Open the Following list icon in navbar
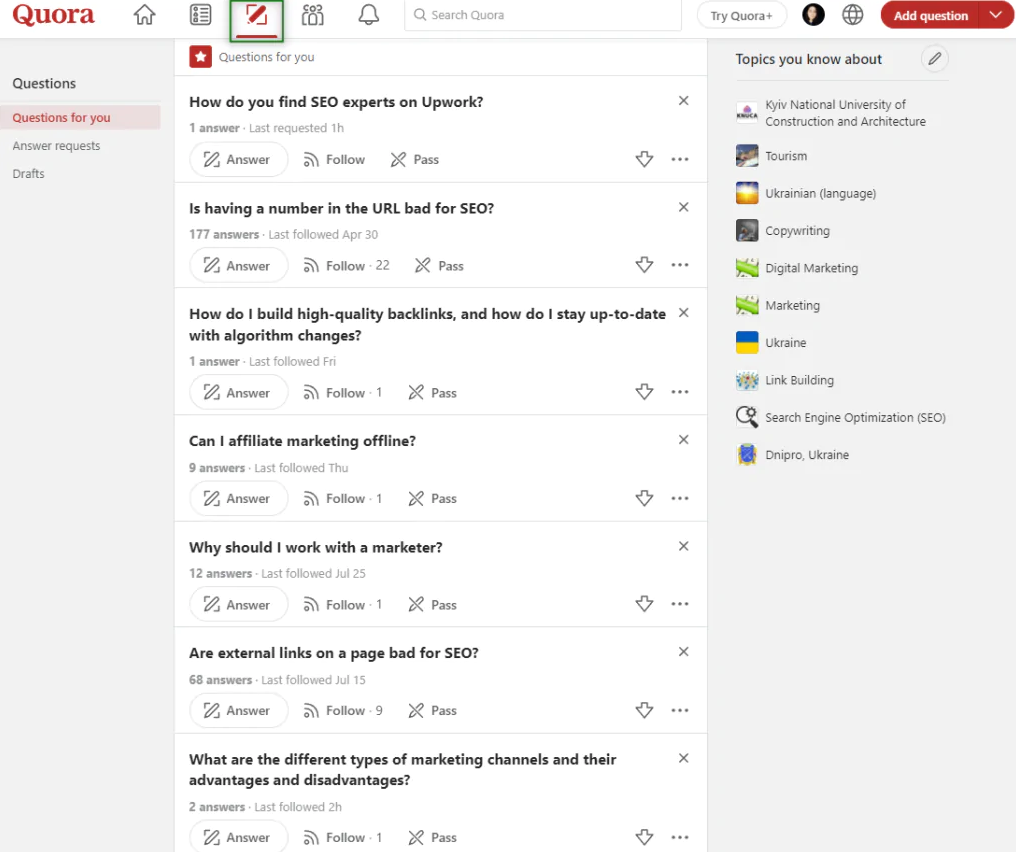Image resolution: width=1016 pixels, height=852 pixels. (x=201, y=15)
